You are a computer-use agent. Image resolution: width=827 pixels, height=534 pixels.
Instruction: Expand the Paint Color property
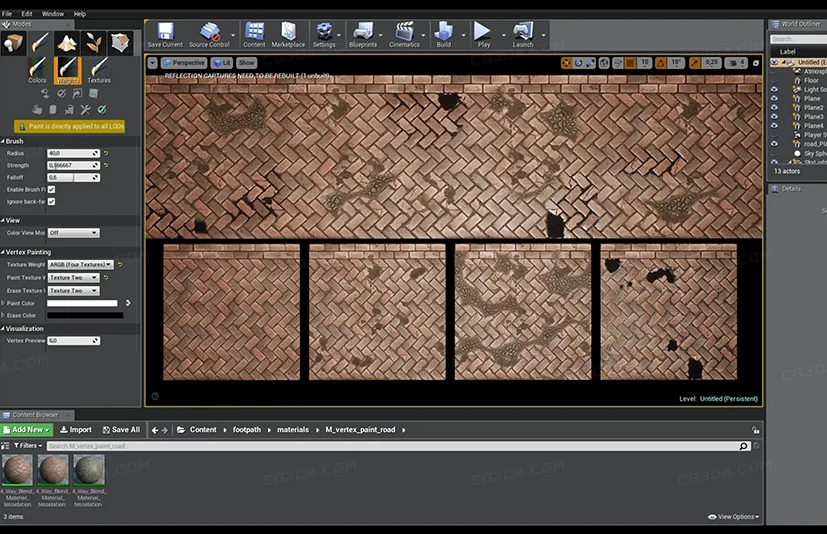click(3, 303)
